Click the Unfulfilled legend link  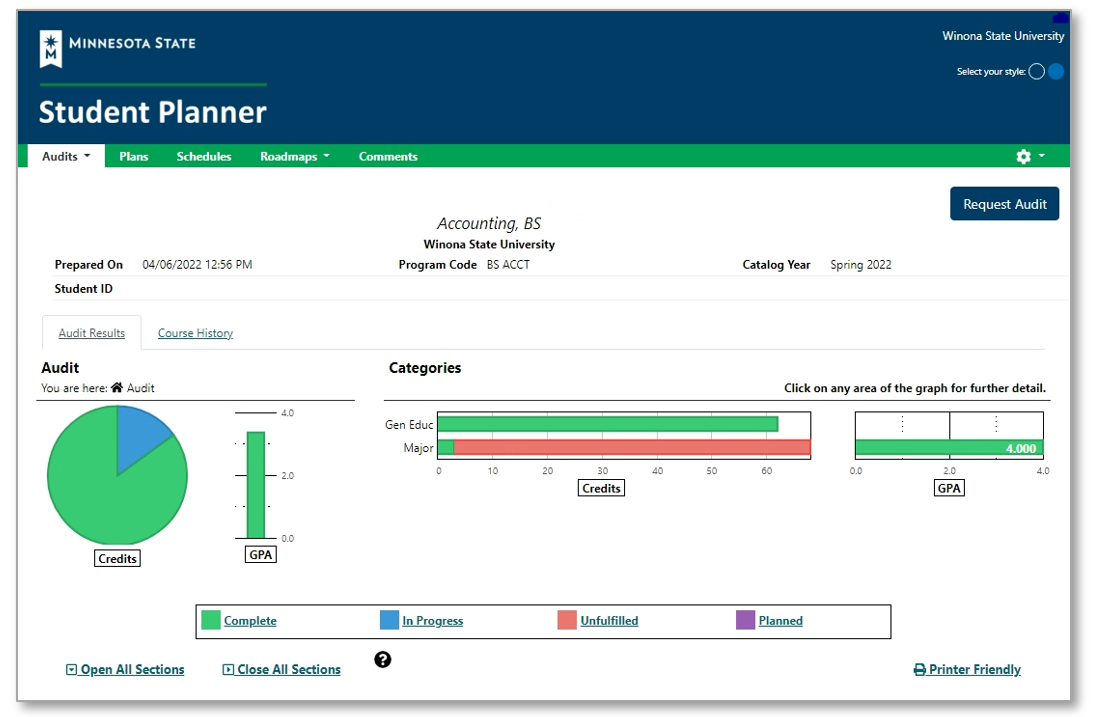point(609,621)
